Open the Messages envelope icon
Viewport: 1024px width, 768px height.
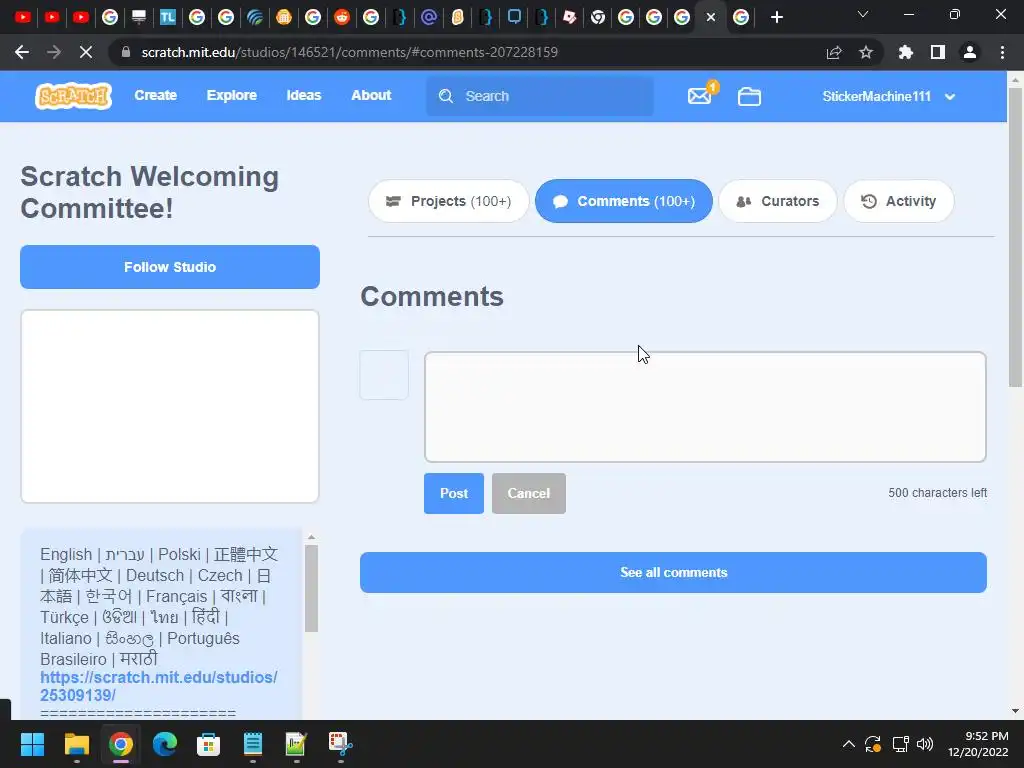click(x=699, y=96)
